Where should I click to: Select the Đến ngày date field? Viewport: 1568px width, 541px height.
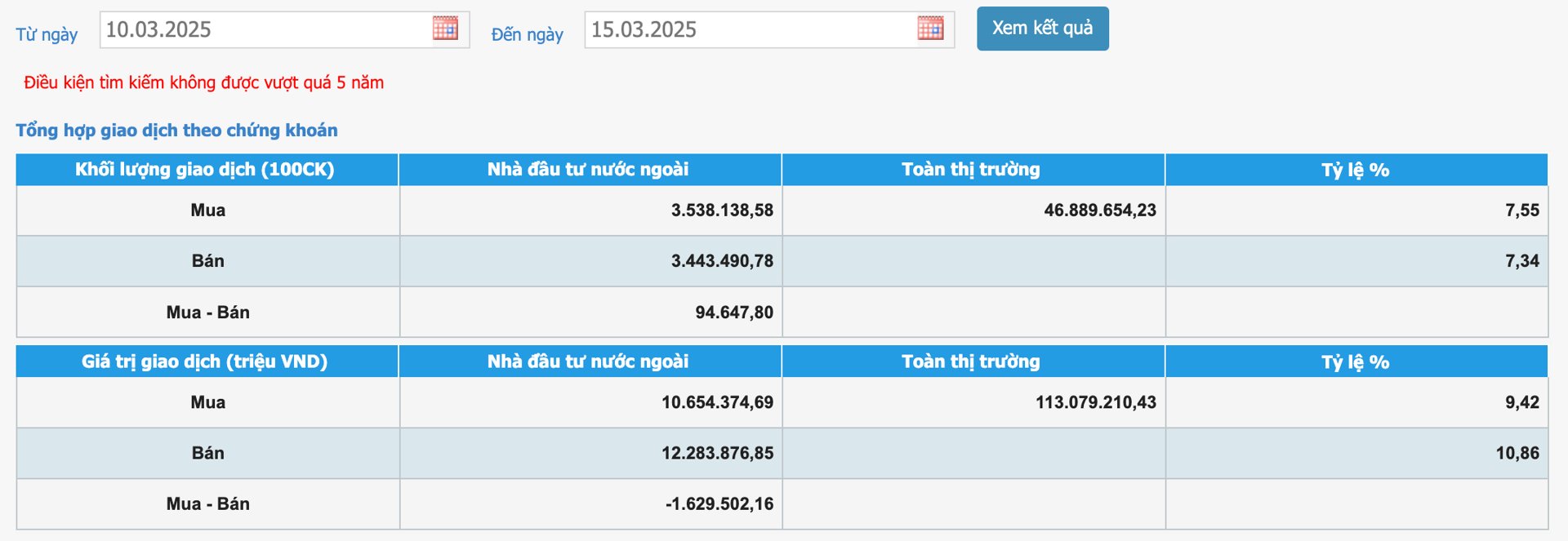(735, 29)
